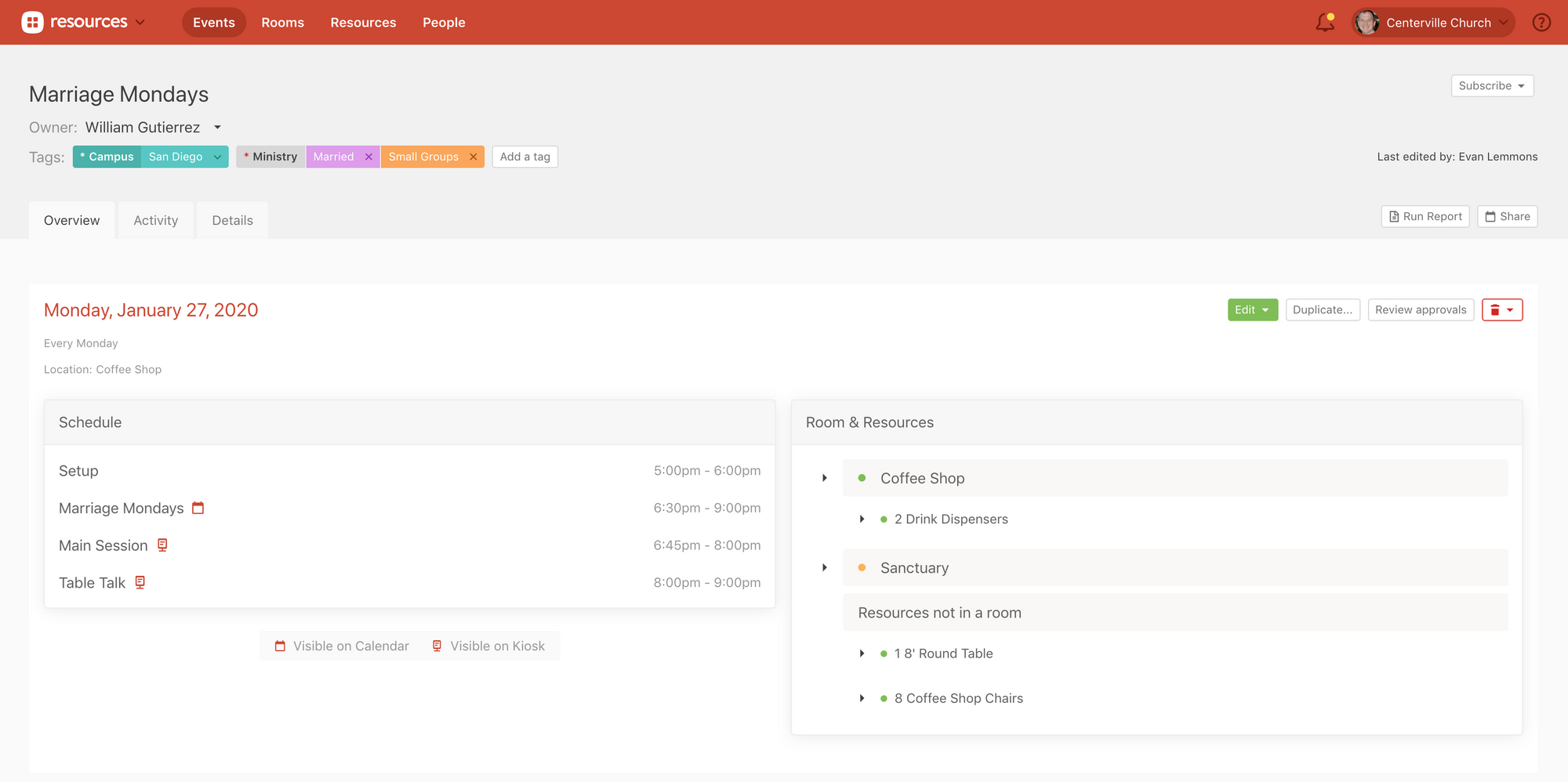Click the Add a tag field
This screenshot has width=1568, height=782.
[524, 157]
